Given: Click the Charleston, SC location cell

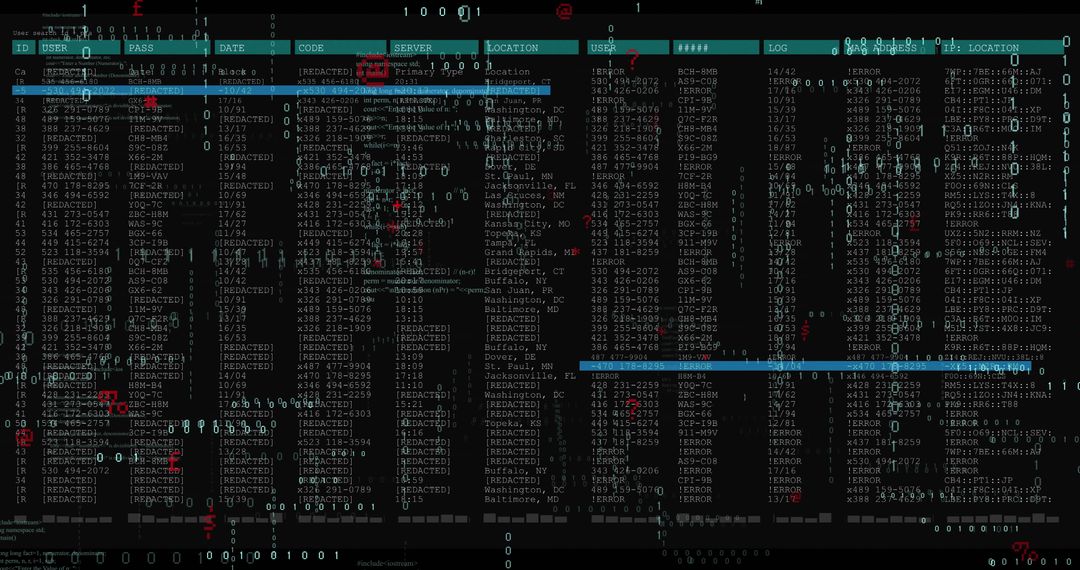Looking at the screenshot, I should [x=524, y=138].
